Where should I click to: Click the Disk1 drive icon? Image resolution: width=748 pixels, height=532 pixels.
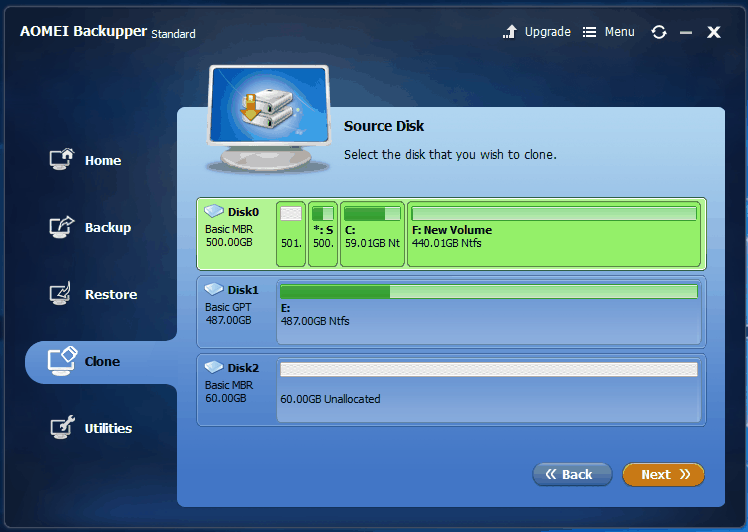coord(214,289)
